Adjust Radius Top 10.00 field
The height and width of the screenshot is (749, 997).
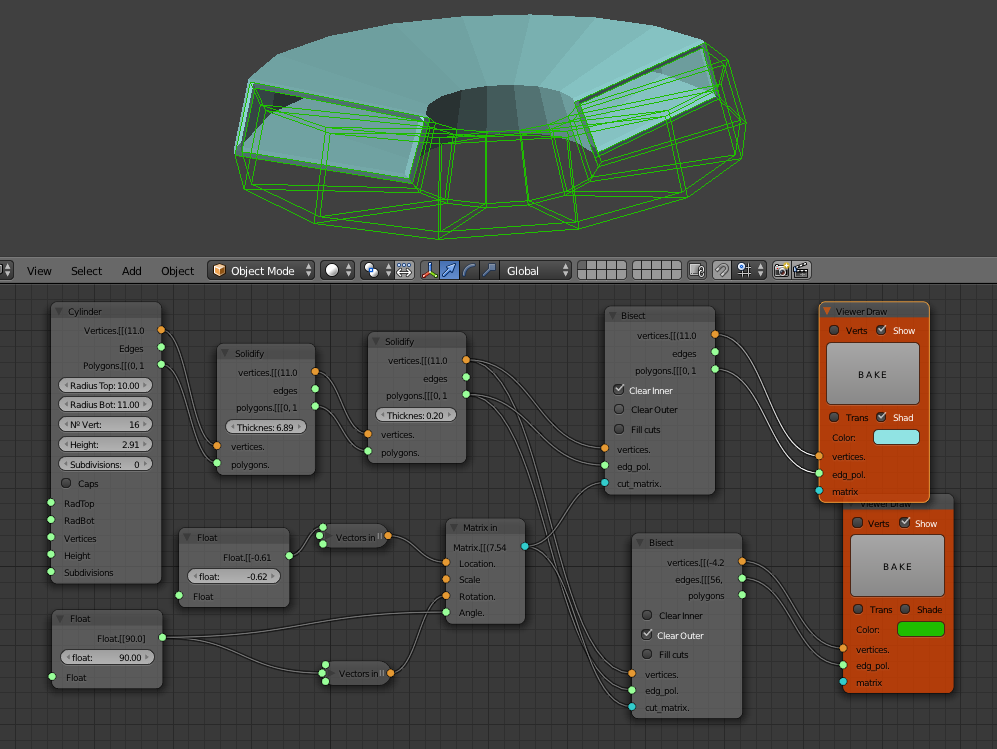point(105,385)
